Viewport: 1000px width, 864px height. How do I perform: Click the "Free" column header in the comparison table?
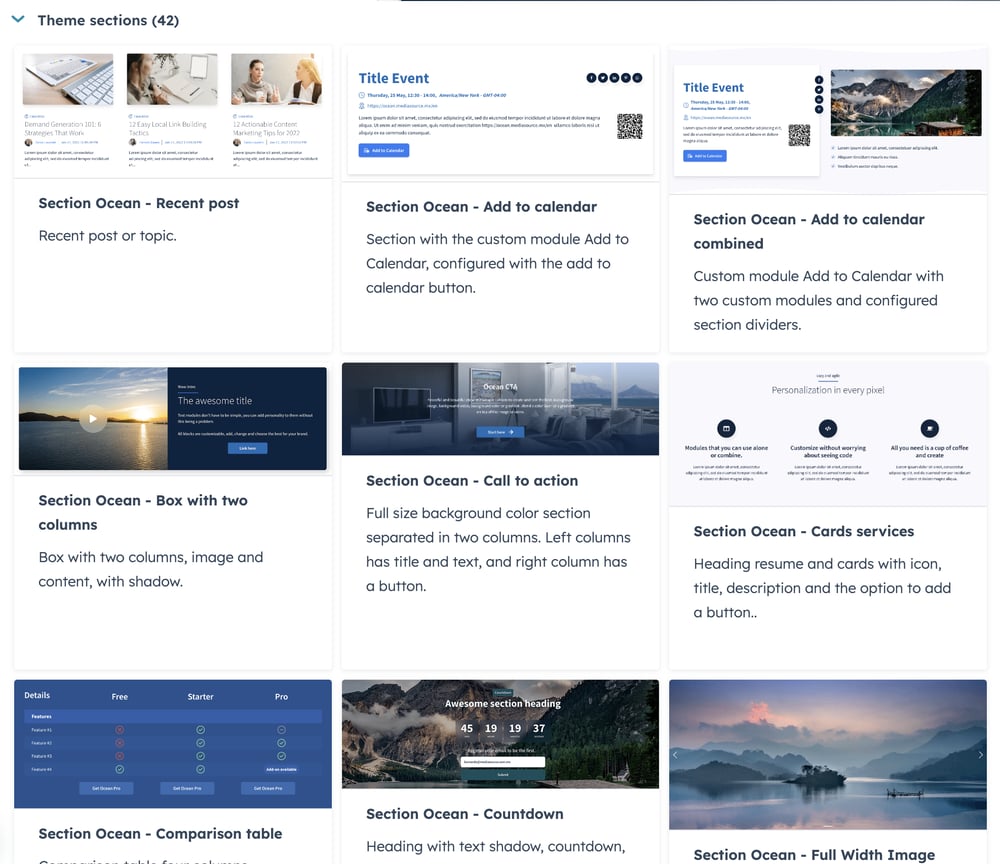[119, 696]
